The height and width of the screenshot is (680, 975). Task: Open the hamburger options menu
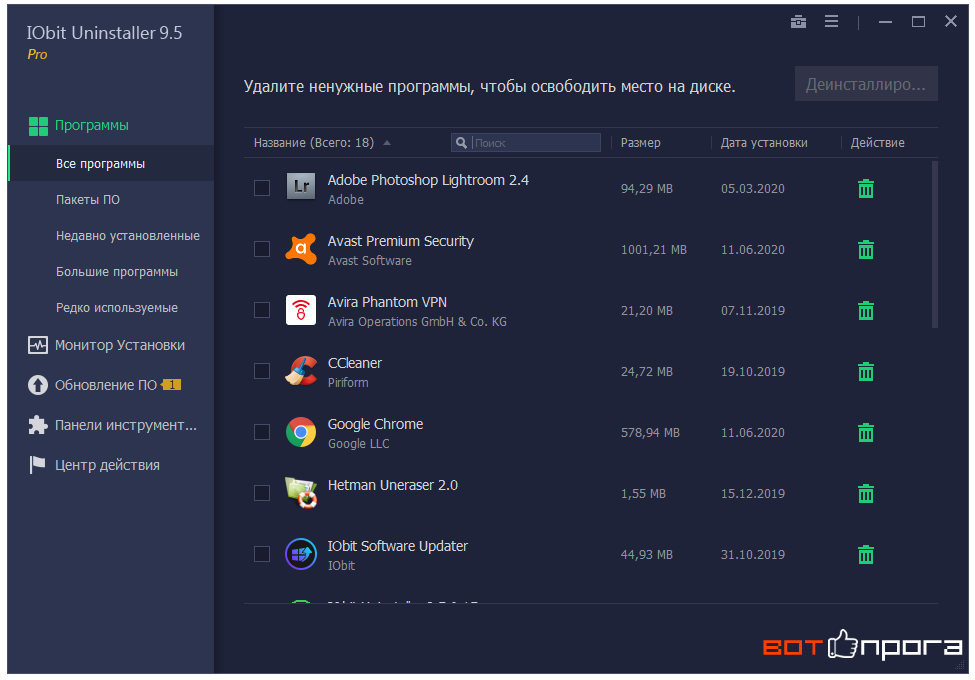(831, 22)
